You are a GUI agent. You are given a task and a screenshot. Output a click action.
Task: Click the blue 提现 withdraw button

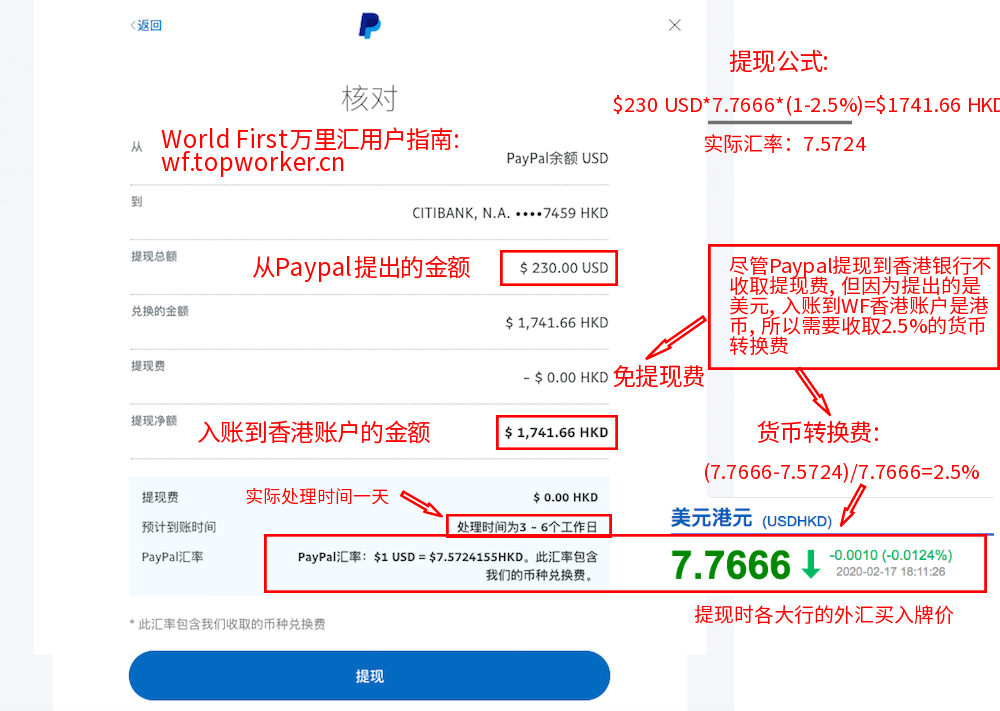[x=369, y=676]
